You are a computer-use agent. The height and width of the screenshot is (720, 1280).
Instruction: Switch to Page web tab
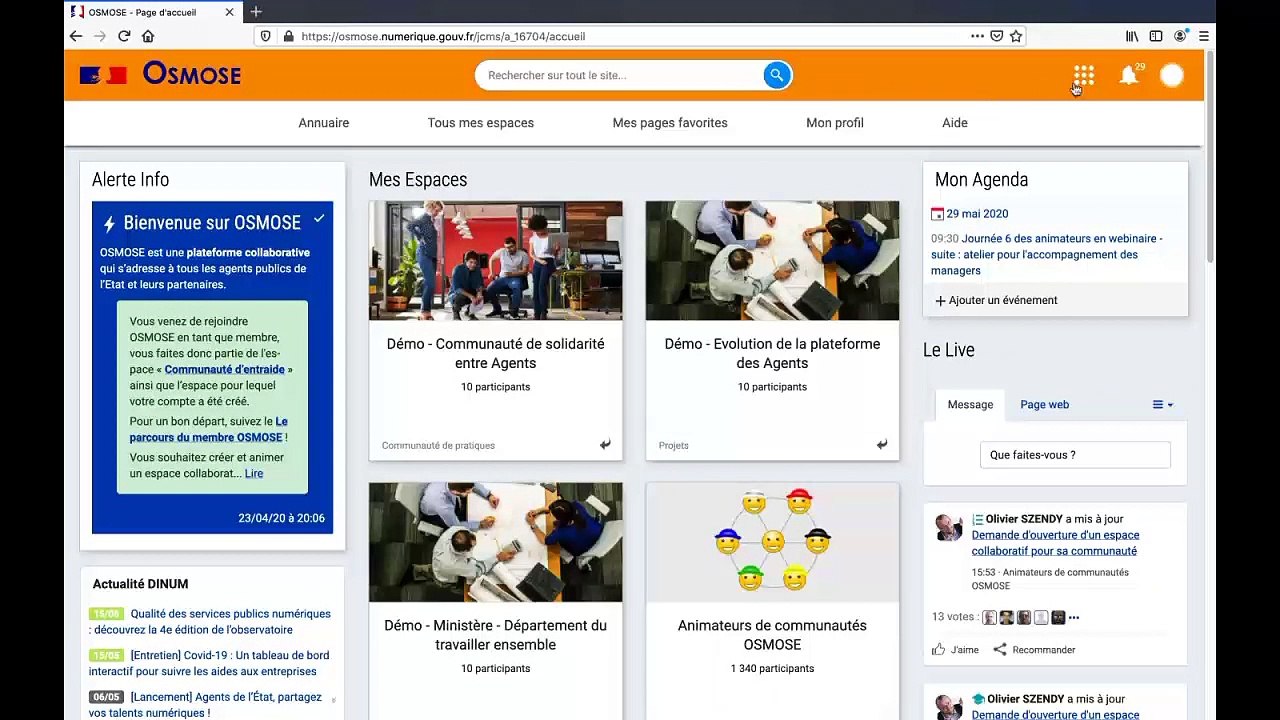1044,405
